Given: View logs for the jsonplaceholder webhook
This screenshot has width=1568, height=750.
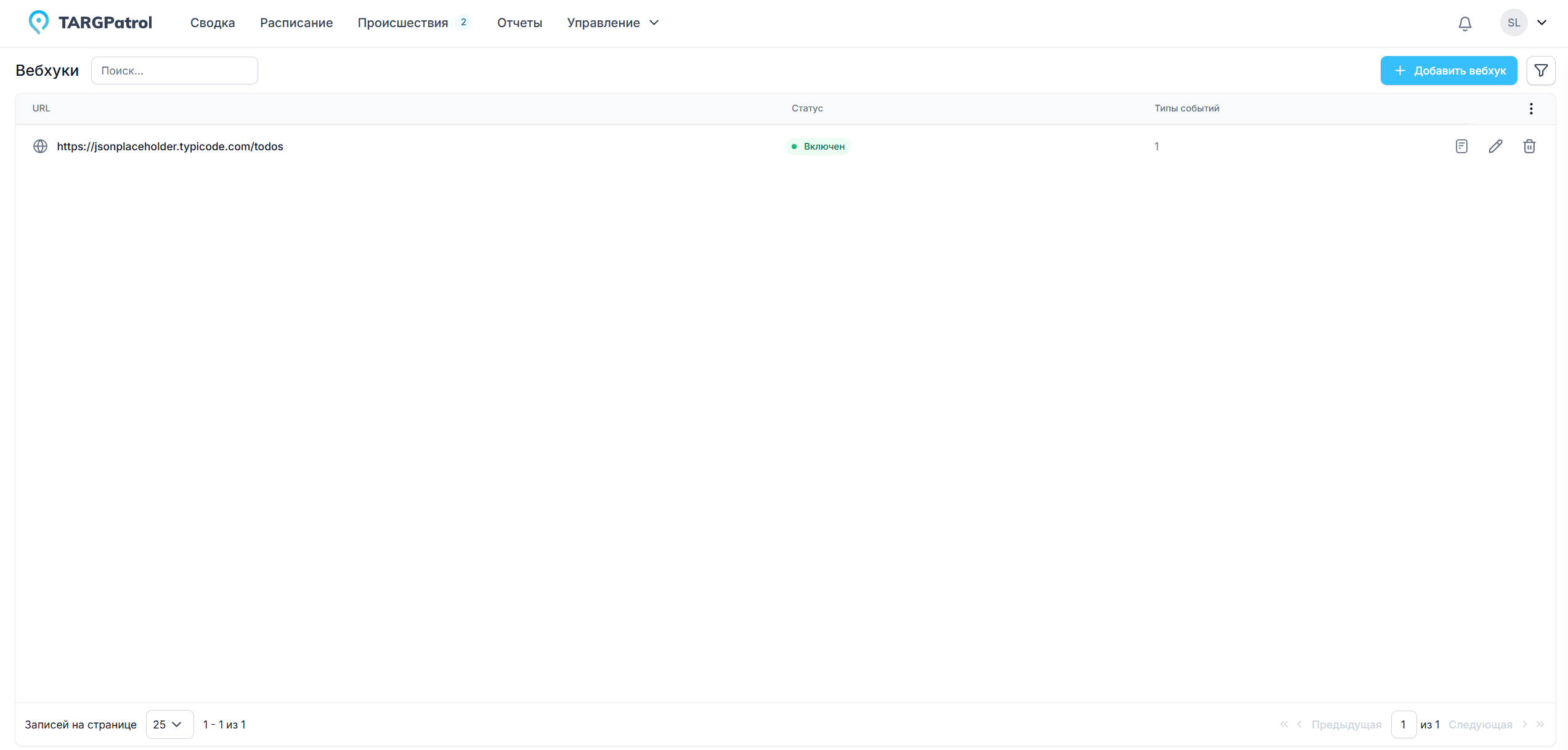Looking at the screenshot, I should pos(1461,147).
